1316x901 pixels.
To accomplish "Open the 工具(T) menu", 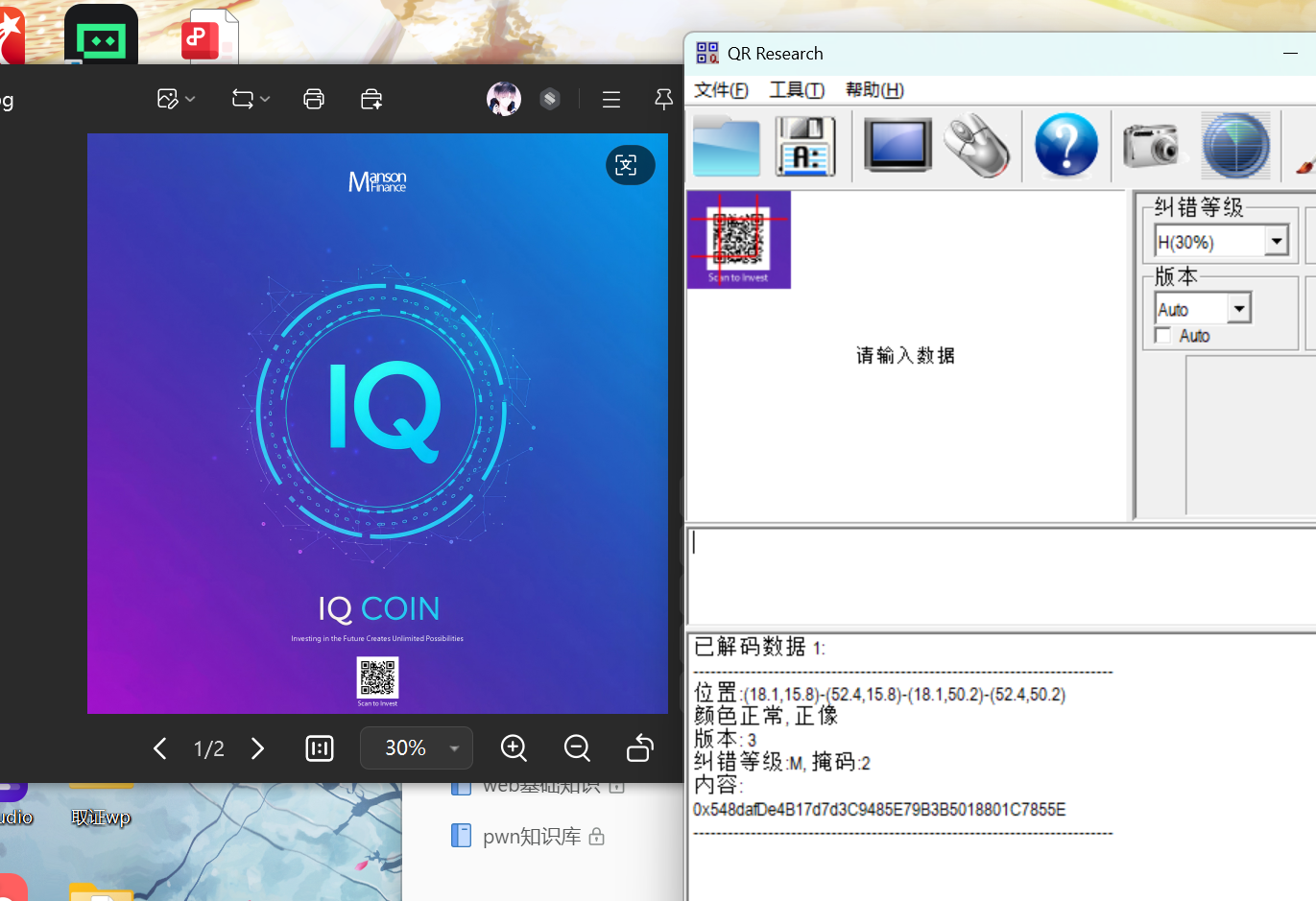I will coord(797,90).
